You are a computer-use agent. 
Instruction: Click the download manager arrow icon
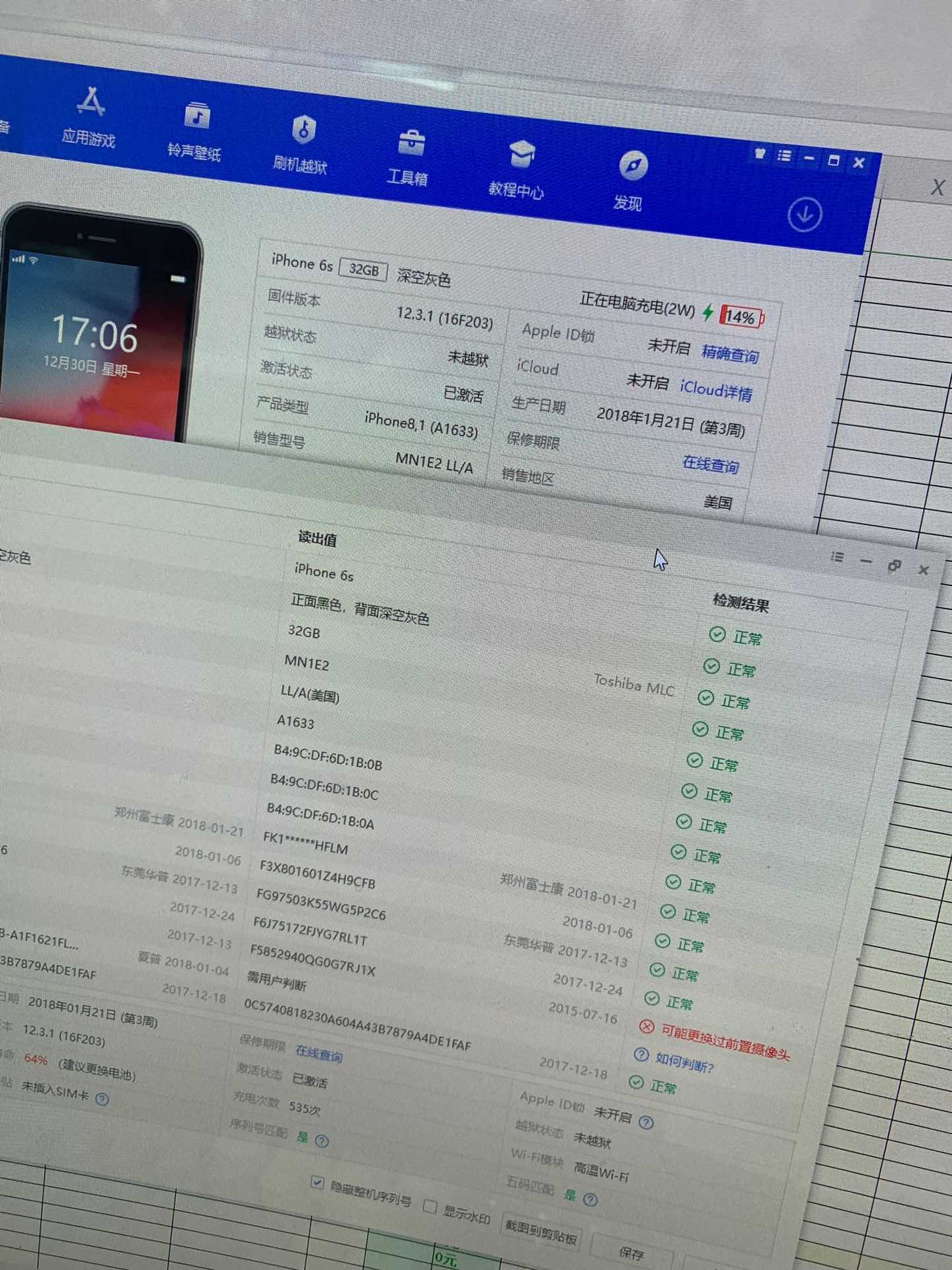pyautogui.click(x=805, y=214)
